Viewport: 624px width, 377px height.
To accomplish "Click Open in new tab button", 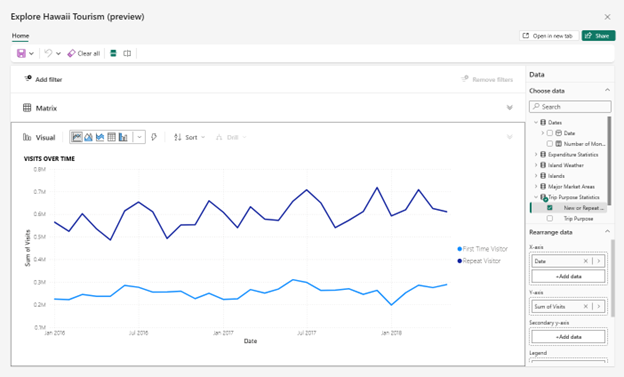I will (x=548, y=36).
